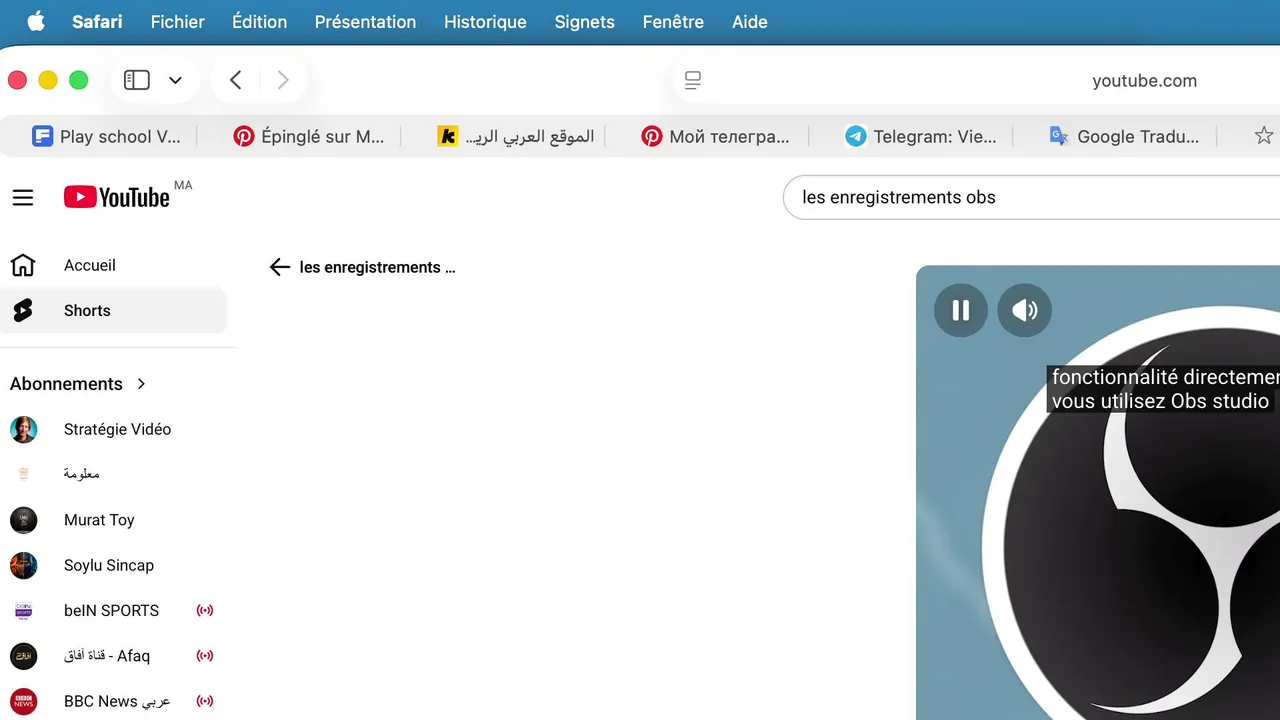Click the 'les enregistrements ...' heading text
The width and height of the screenshot is (1280, 720).
(377, 267)
